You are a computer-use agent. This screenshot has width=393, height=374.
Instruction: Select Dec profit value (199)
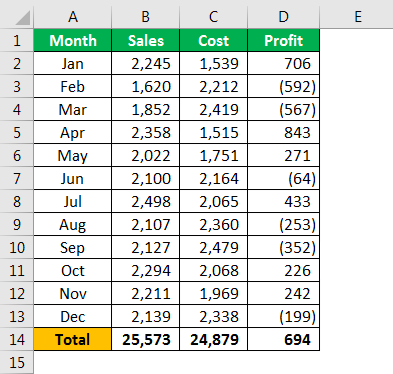coord(284,316)
